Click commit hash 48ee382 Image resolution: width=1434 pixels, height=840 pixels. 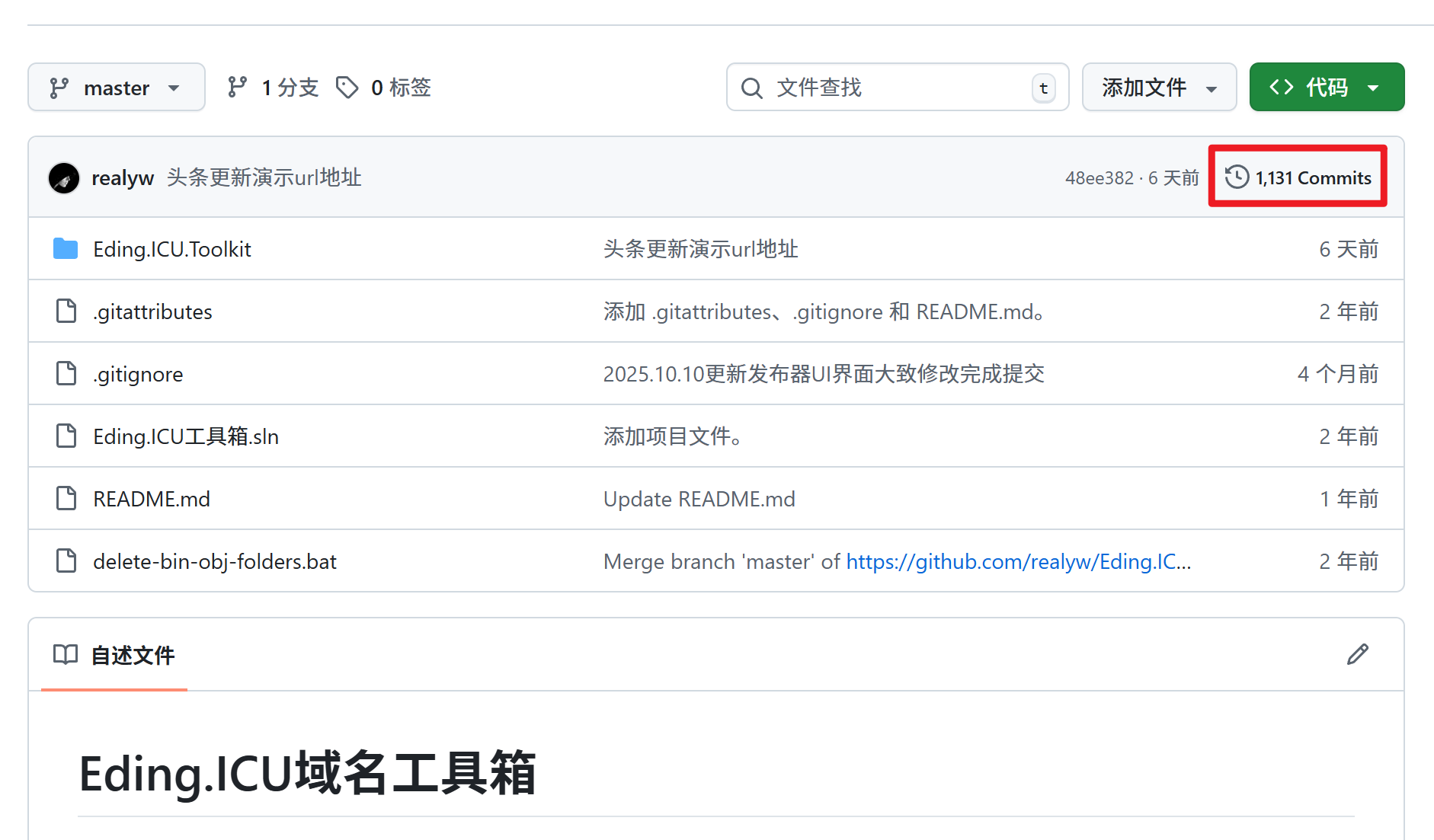[1099, 178]
